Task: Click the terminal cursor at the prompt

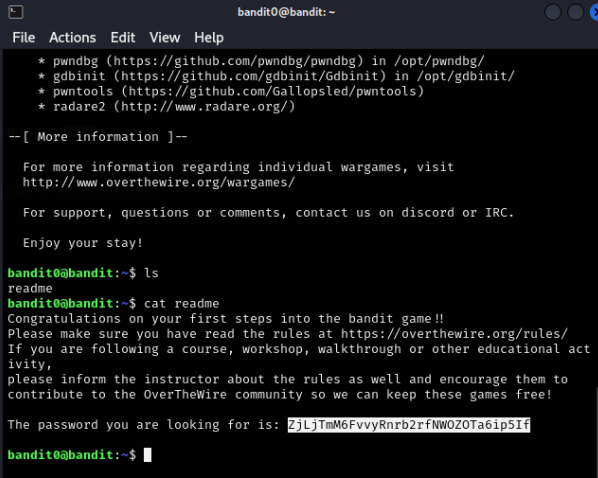Action: coord(148,455)
